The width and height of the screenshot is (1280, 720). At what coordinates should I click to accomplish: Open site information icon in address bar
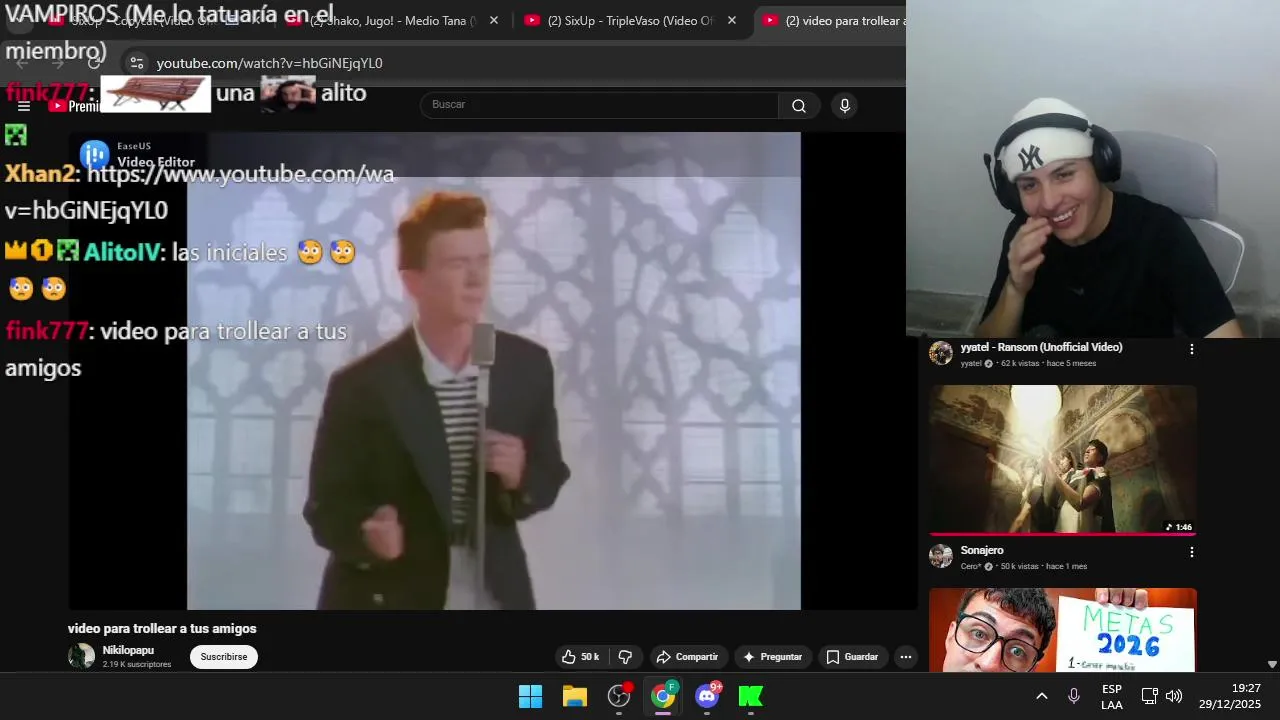click(137, 63)
